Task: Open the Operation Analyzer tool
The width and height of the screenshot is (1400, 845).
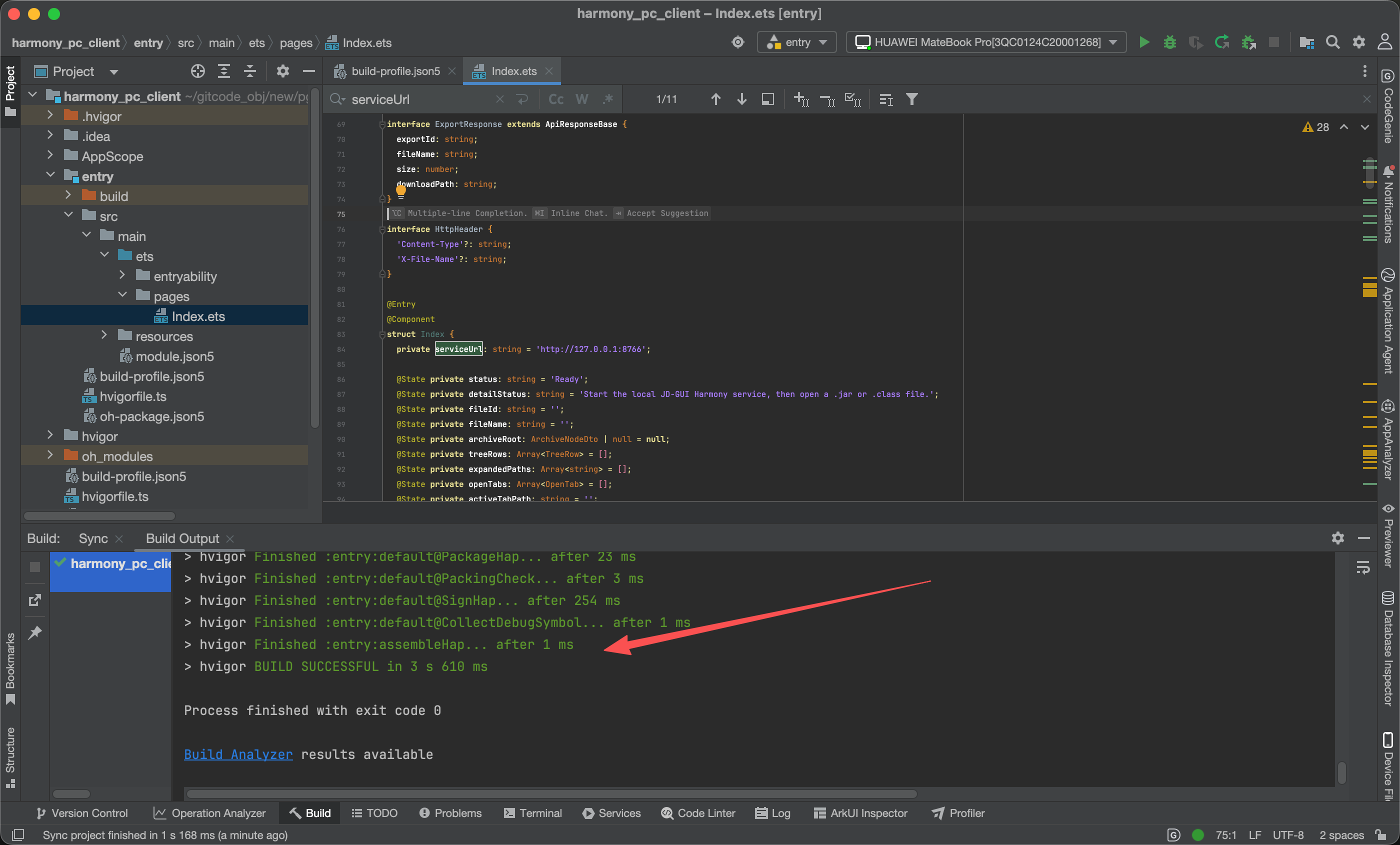Action: coord(209,813)
